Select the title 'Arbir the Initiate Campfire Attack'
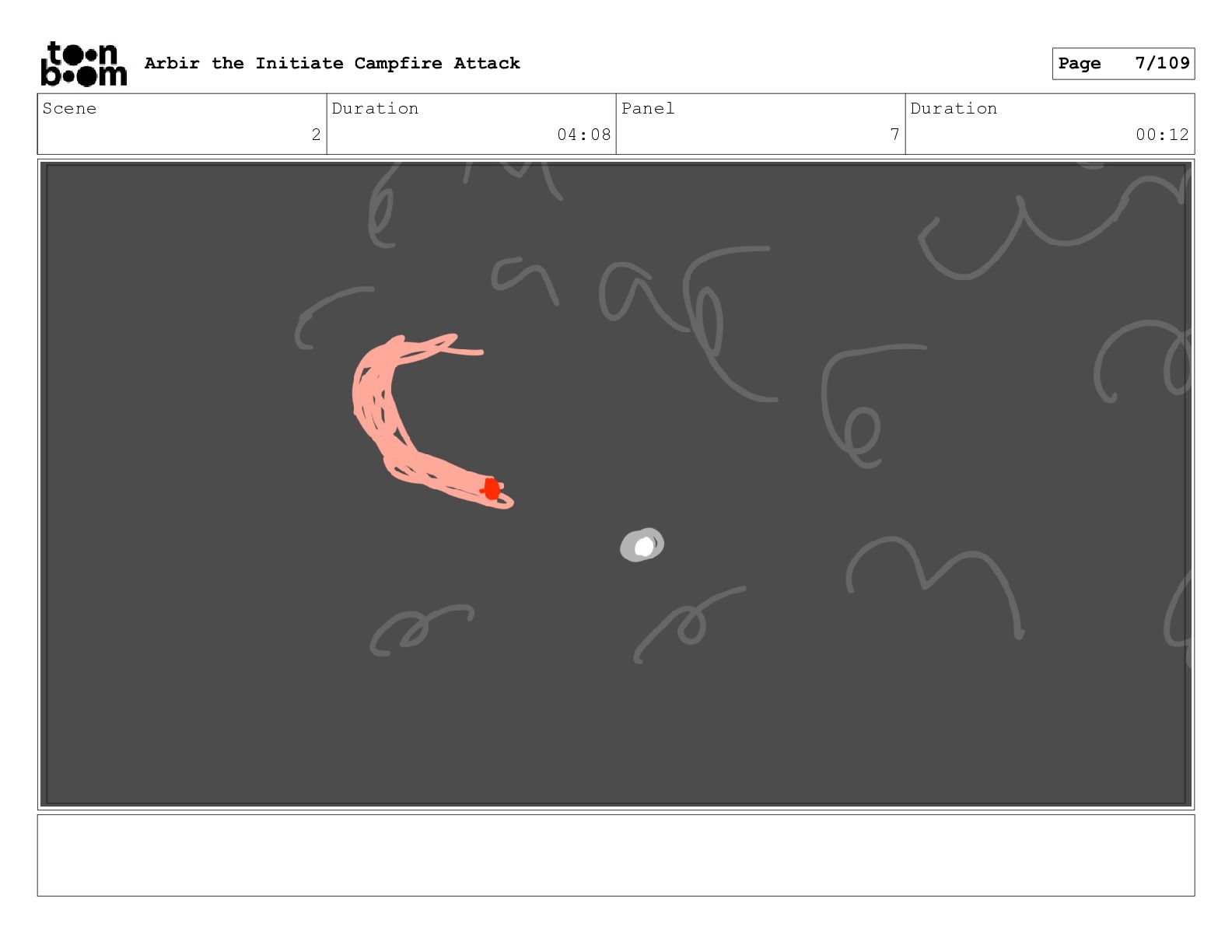 click(332, 63)
